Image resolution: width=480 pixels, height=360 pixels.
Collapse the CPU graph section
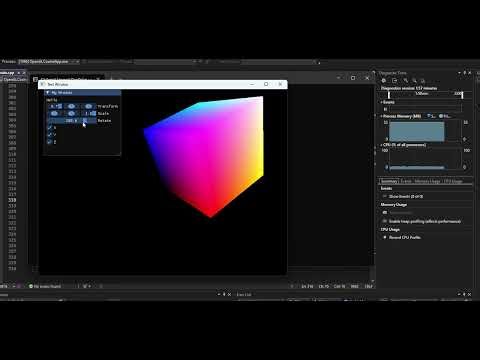[x=382, y=145]
